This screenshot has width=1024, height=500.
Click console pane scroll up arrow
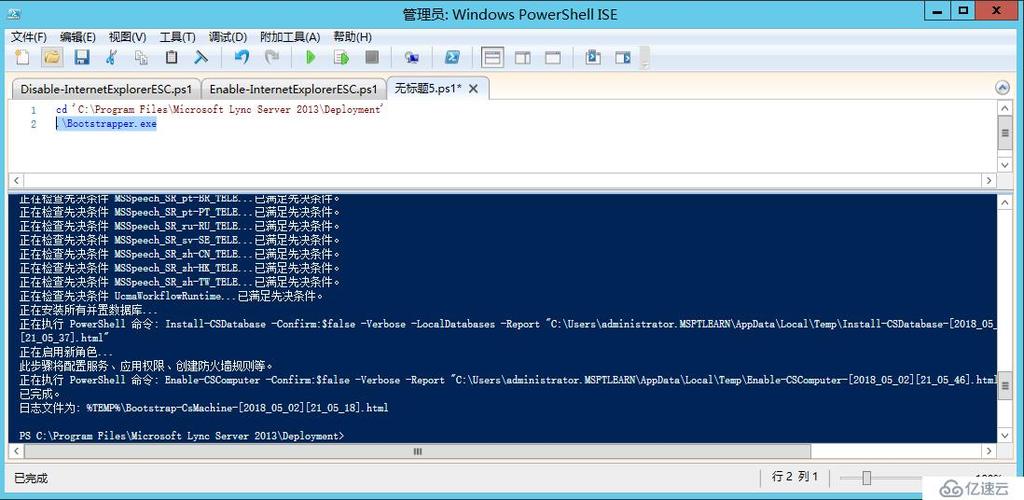click(1004, 203)
